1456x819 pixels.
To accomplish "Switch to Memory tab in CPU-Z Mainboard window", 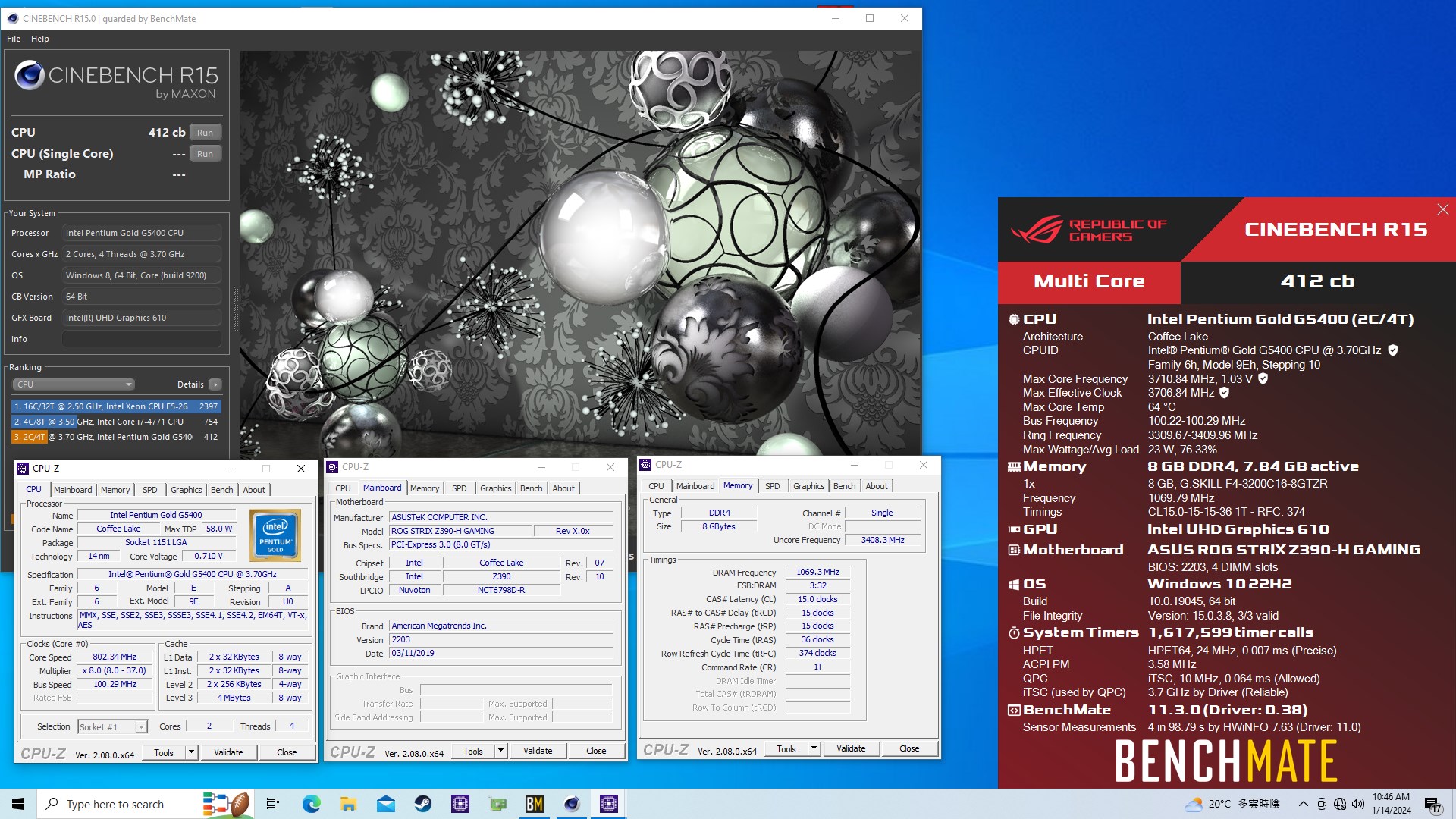I will pyautogui.click(x=425, y=488).
